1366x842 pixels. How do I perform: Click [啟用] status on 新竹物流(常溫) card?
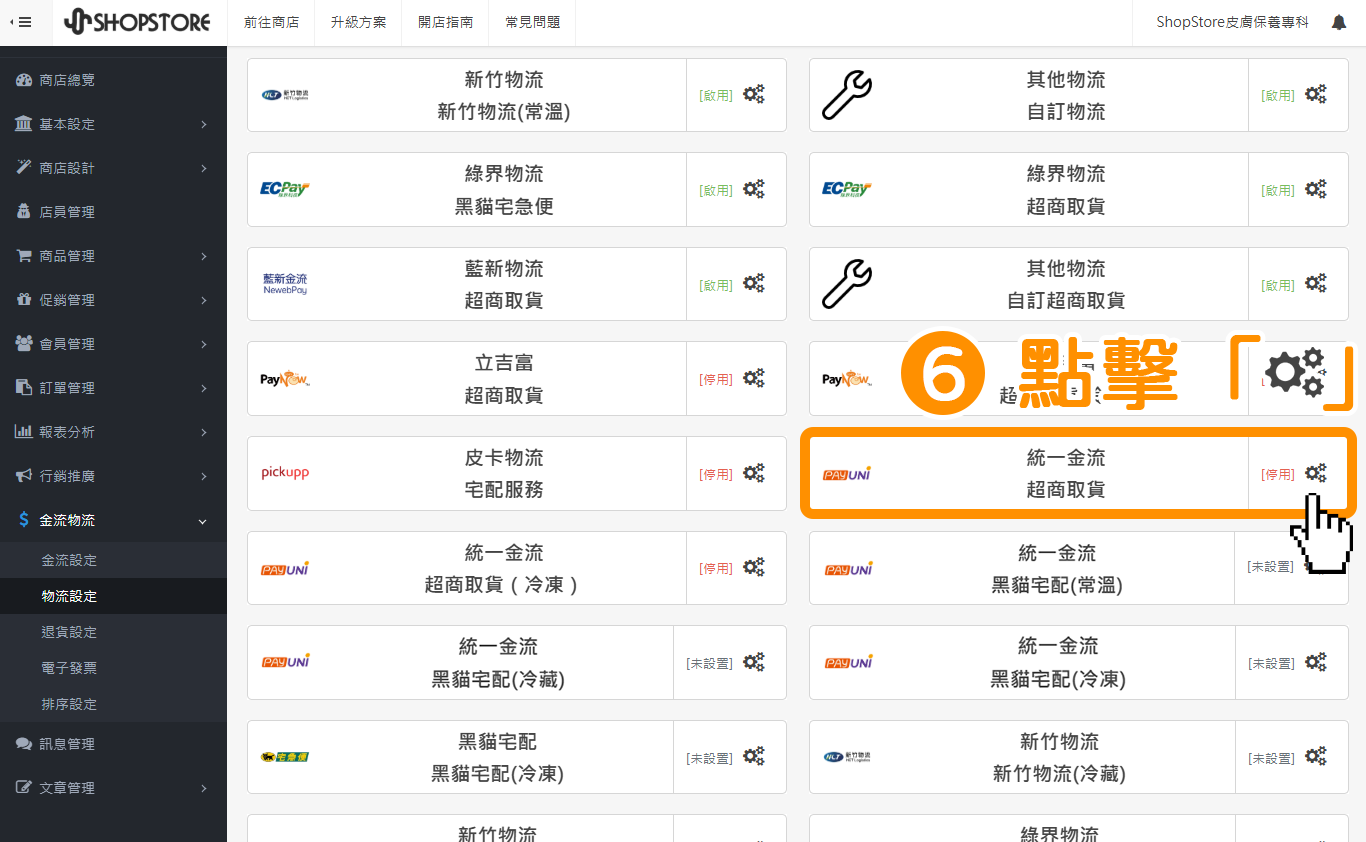pos(716,96)
